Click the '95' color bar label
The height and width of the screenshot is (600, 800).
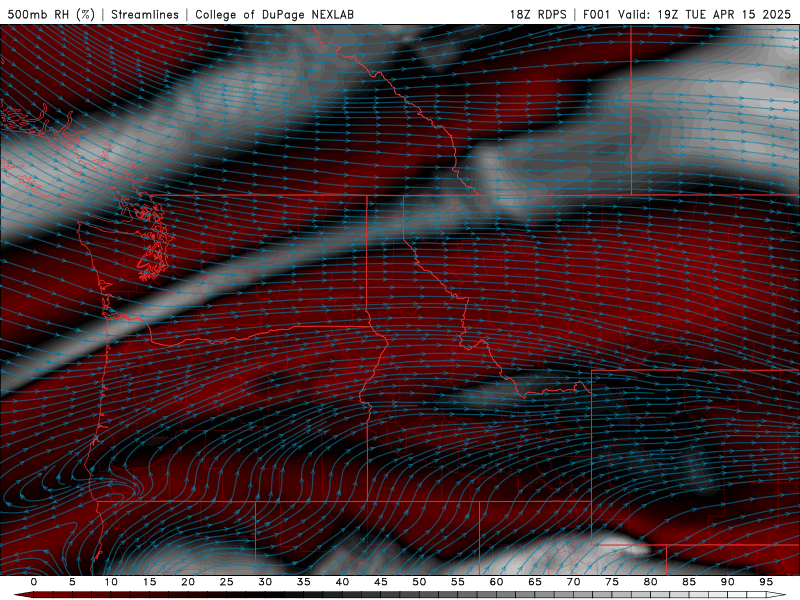(x=766, y=582)
